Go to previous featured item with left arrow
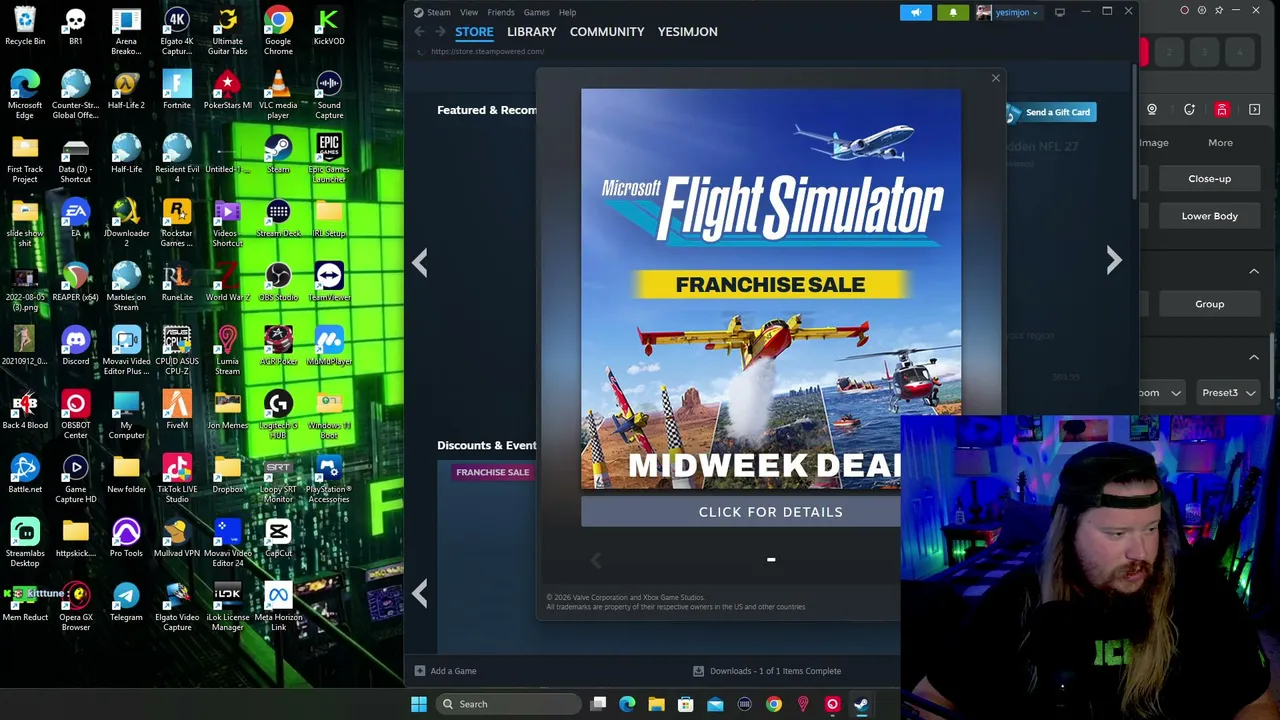The width and height of the screenshot is (1280, 720). click(420, 262)
